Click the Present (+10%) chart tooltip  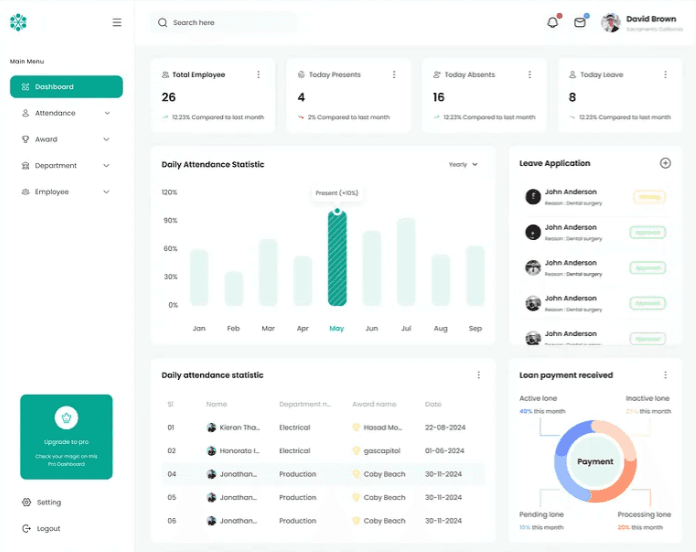click(337, 193)
